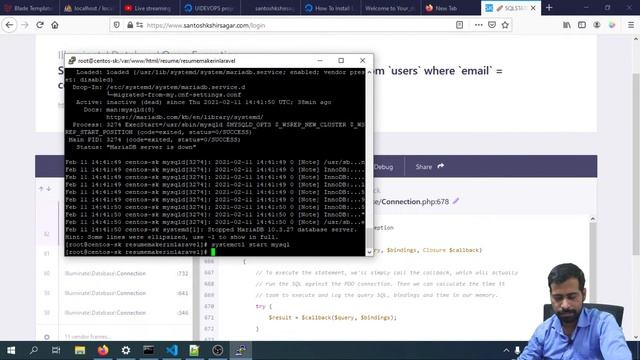Click the browser page vertical scrollbar
Viewport: 640px width, 360px height.
click(636, 163)
